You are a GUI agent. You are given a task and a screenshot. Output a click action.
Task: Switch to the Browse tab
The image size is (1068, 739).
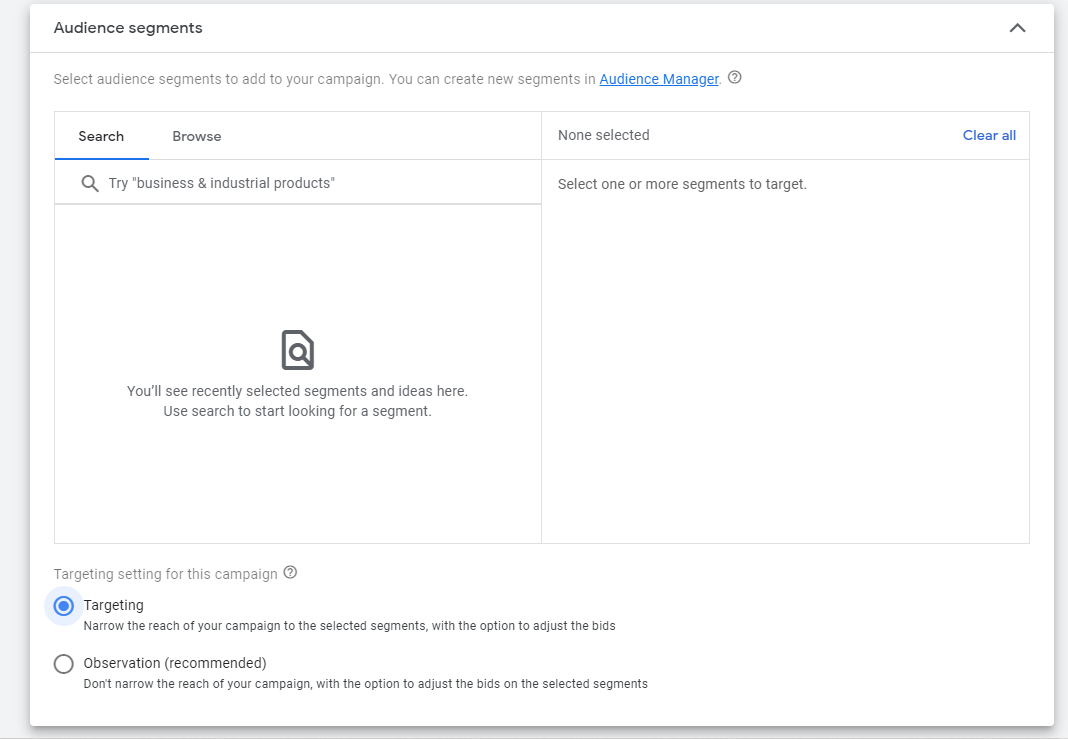pos(197,136)
